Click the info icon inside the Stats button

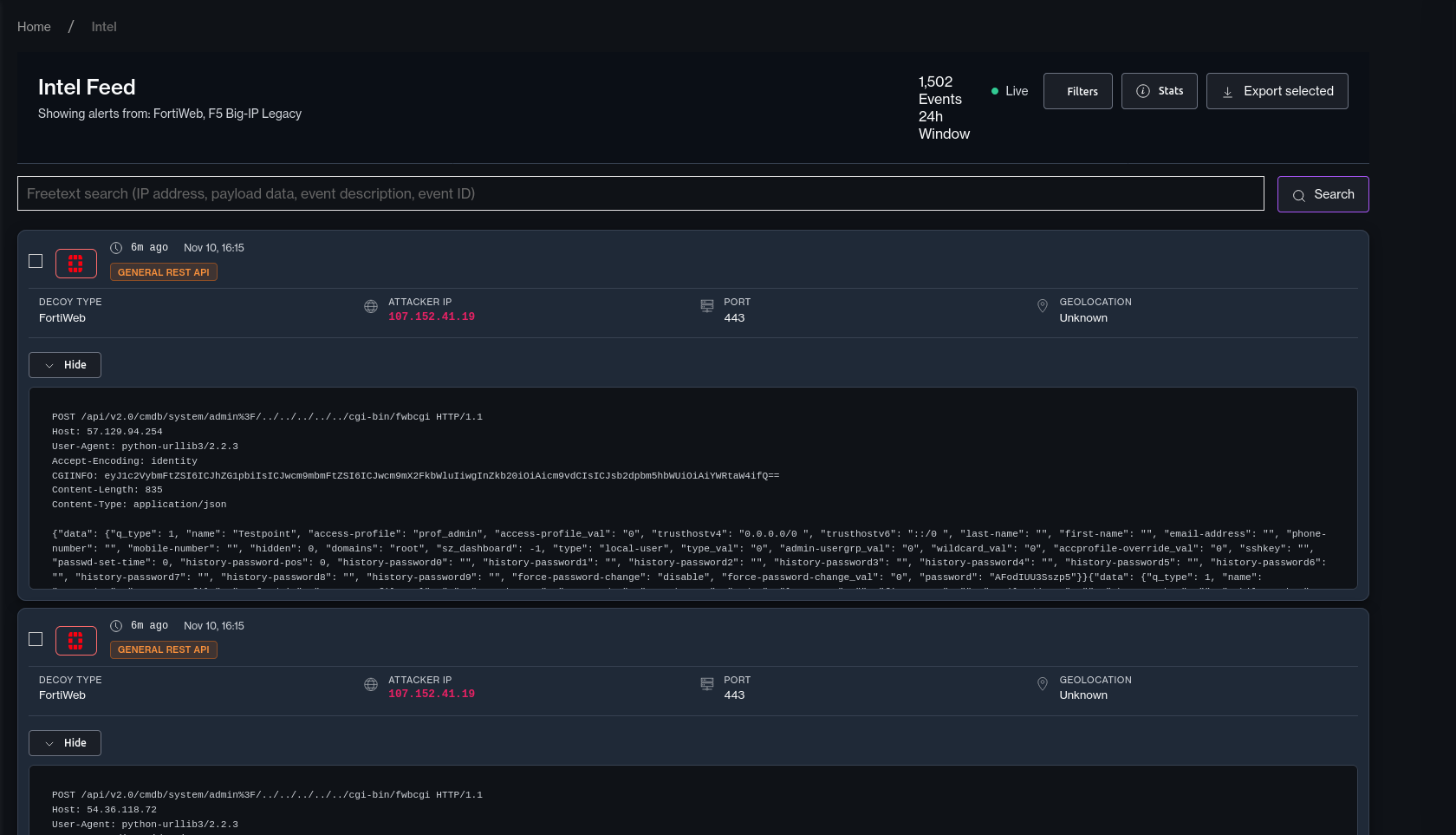tap(1143, 90)
